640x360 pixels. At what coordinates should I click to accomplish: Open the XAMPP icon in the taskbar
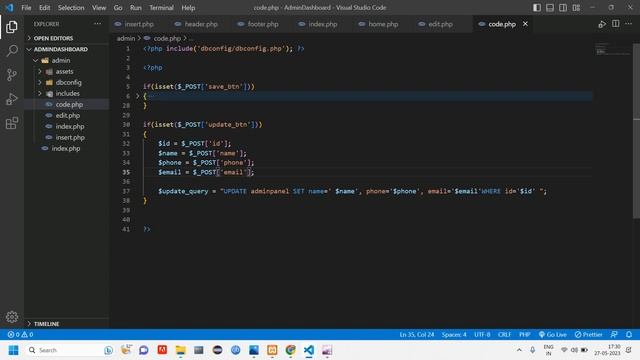[272, 350]
